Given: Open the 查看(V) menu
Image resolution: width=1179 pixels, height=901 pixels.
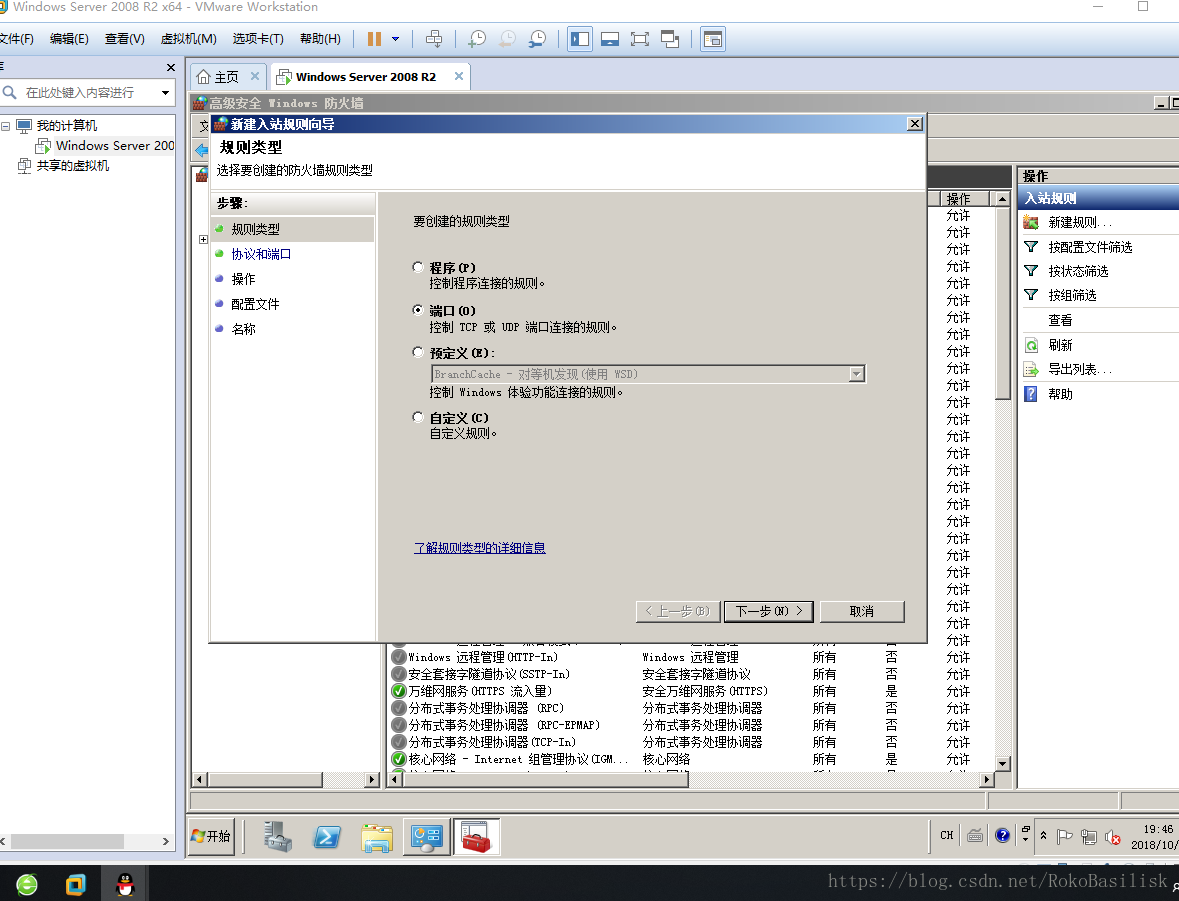Looking at the screenshot, I should click(125, 39).
